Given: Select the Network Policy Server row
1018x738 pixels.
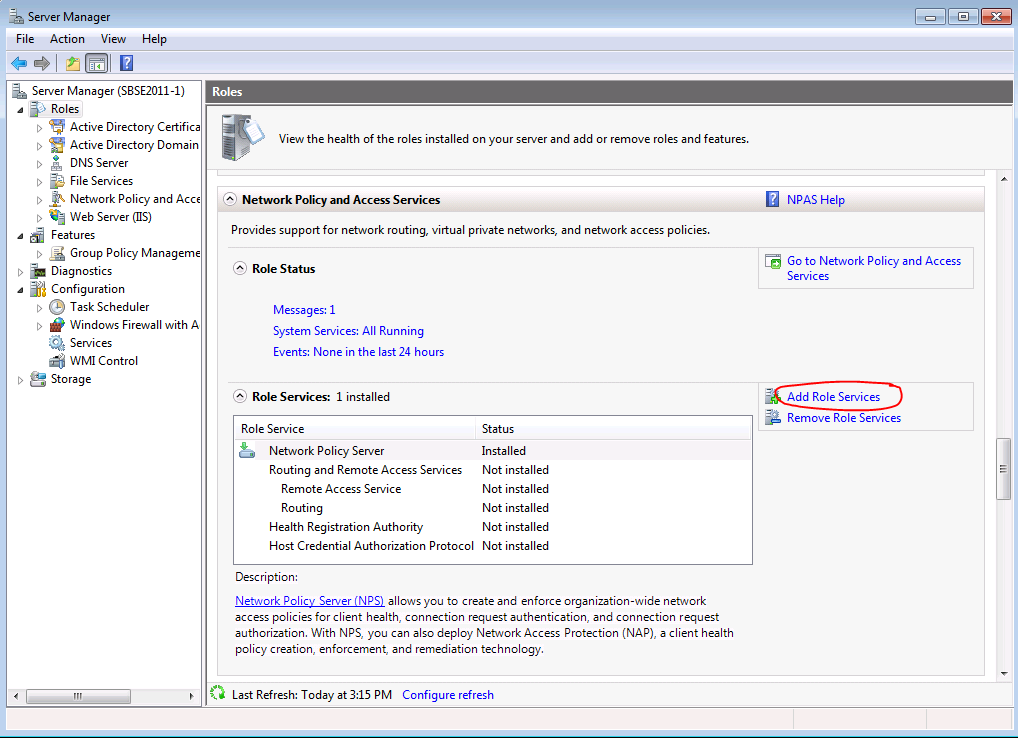Looking at the screenshot, I should pyautogui.click(x=326, y=451).
